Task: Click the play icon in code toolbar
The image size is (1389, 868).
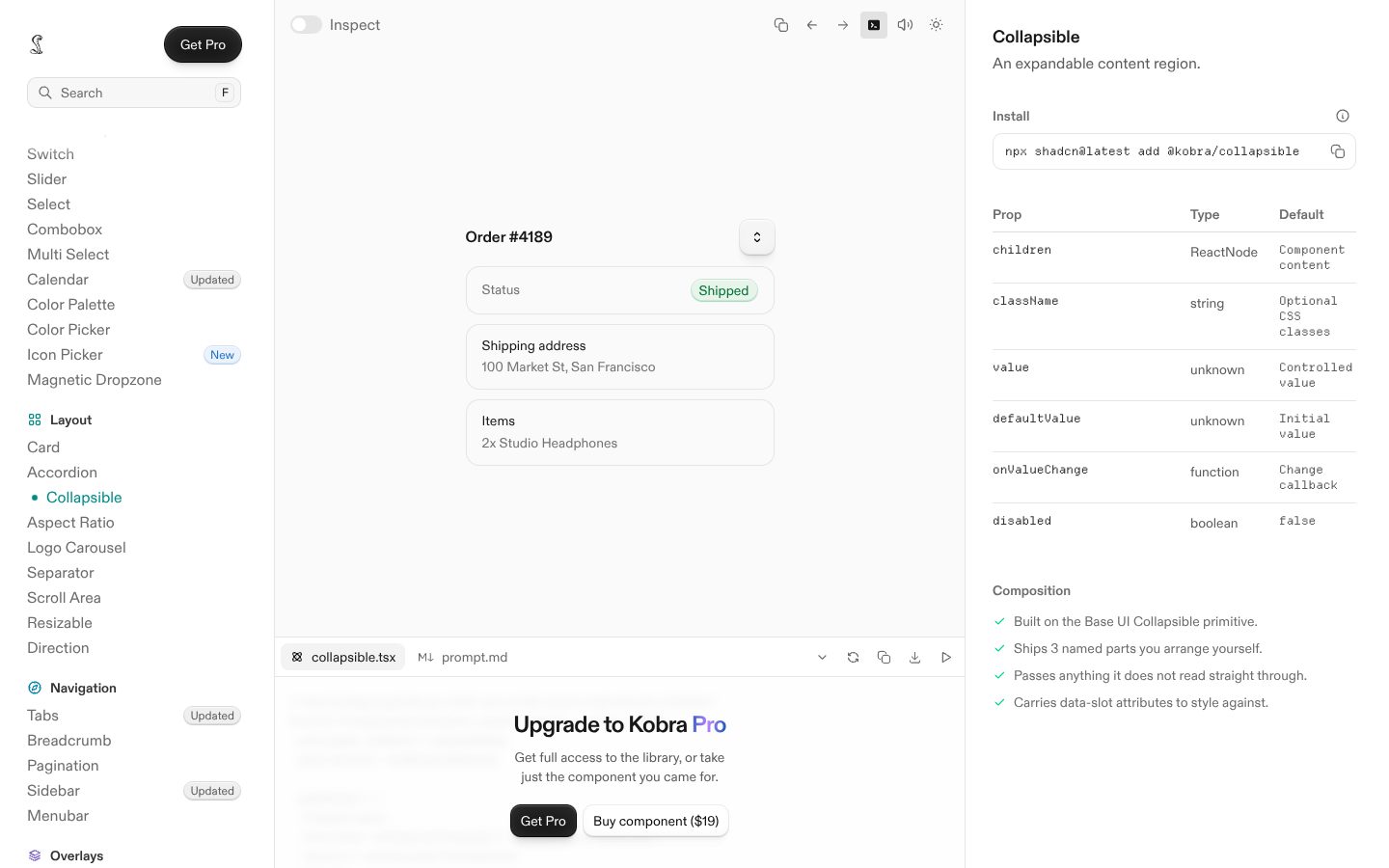Action: pyautogui.click(x=946, y=658)
